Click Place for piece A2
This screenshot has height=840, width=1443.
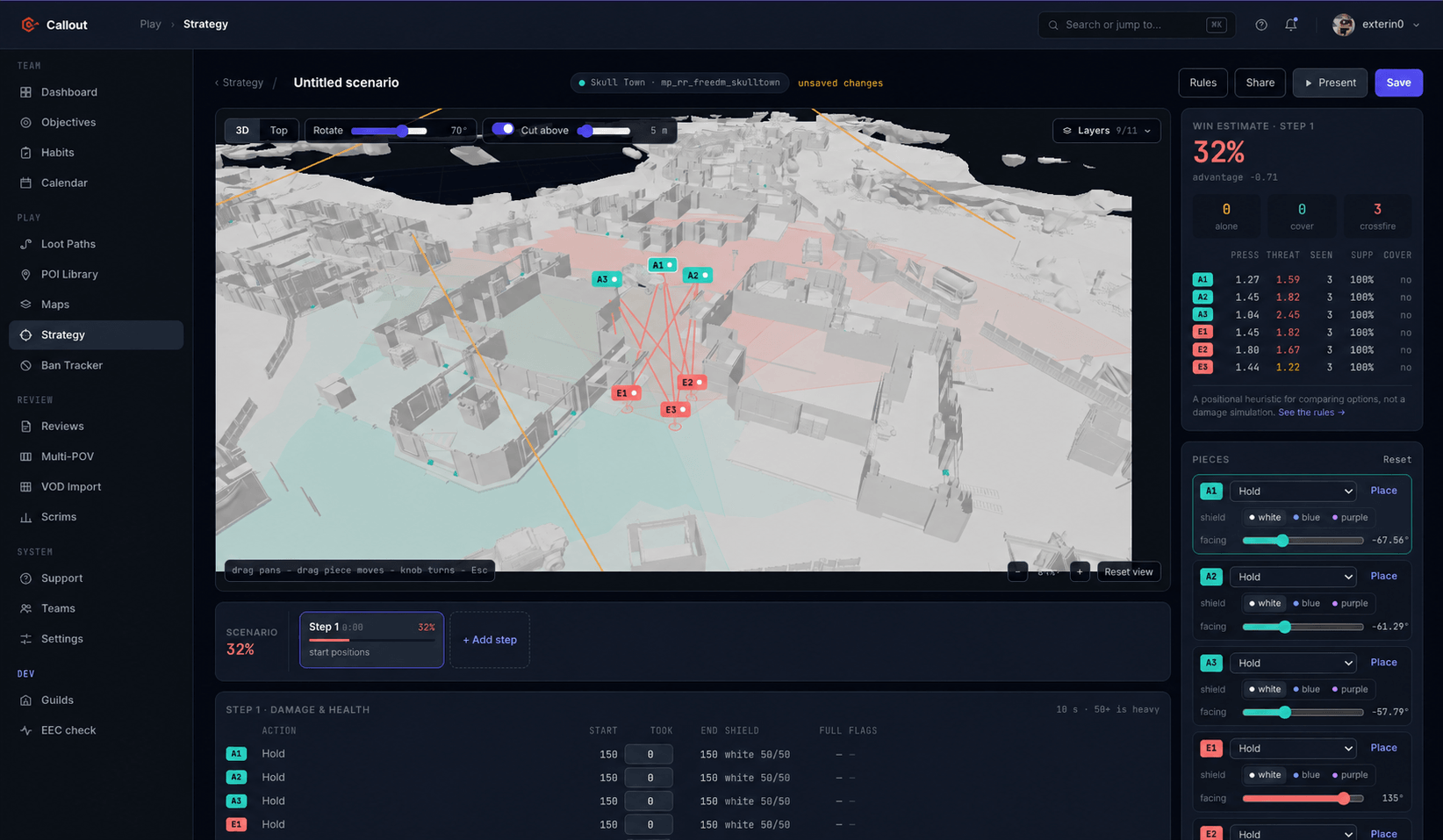click(x=1383, y=576)
